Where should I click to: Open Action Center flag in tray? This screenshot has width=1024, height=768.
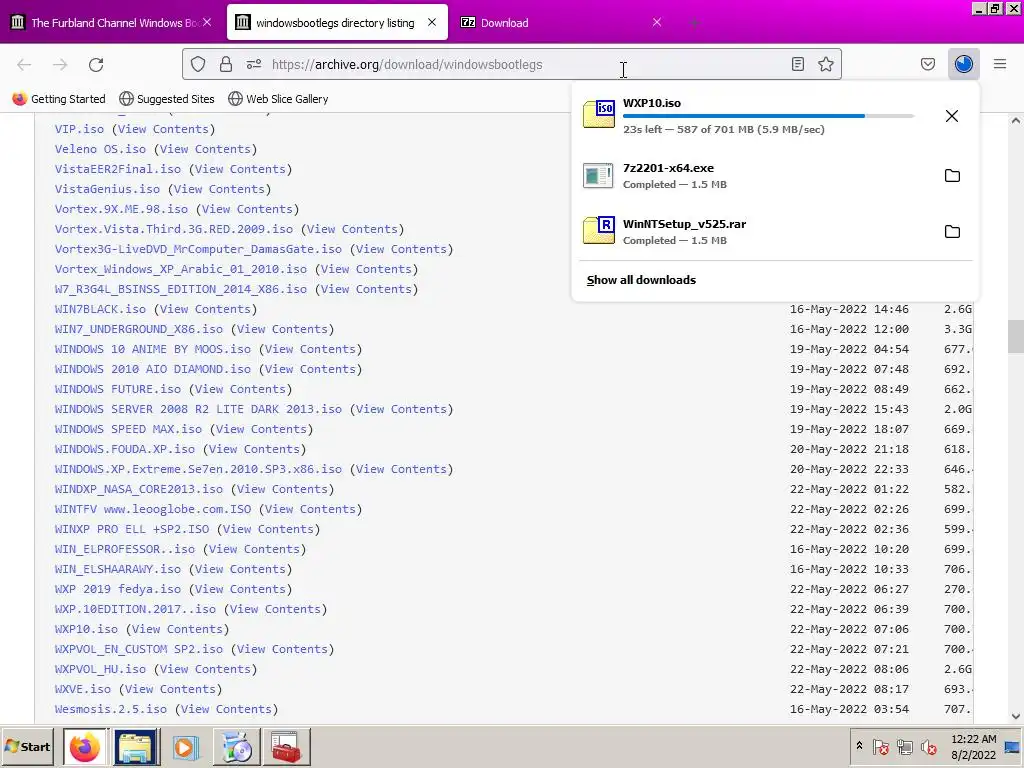click(880, 746)
